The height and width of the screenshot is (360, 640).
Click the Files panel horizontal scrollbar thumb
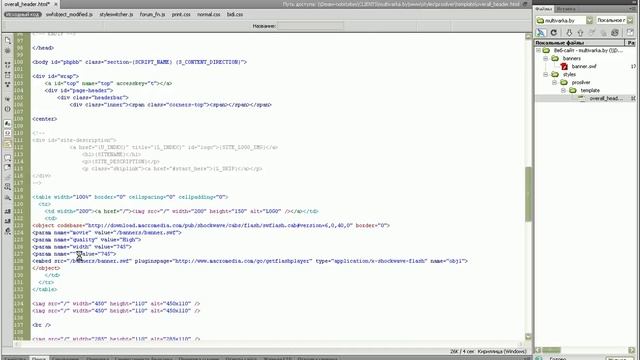tap(551, 350)
